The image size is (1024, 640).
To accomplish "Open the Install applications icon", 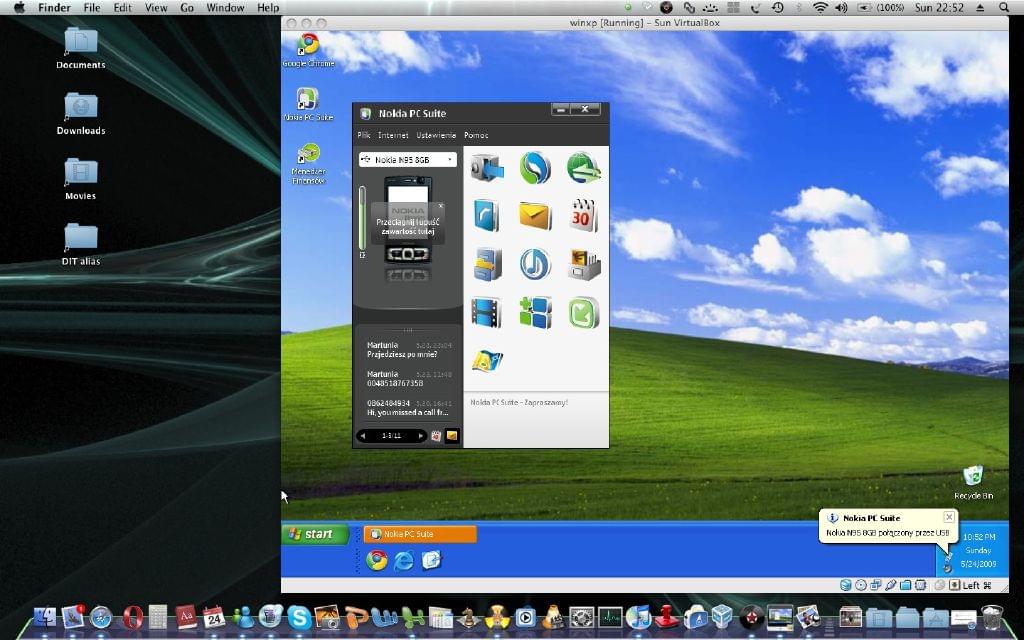I will pyautogui.click(x=535, y=312).
